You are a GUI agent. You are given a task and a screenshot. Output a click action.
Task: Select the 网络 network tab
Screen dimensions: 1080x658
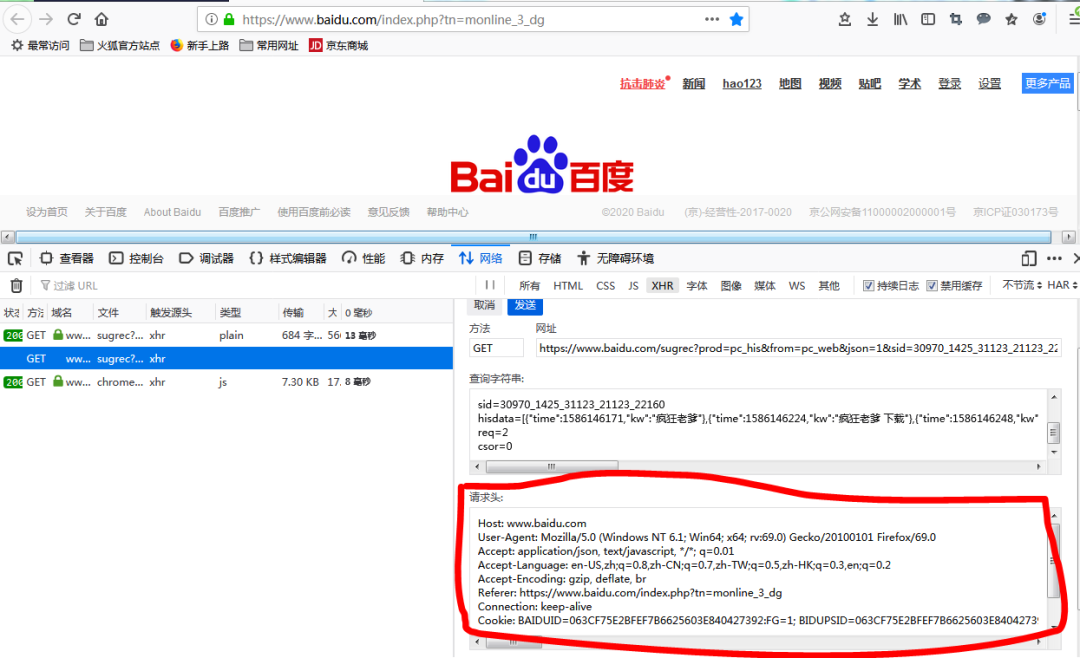tap(481, 258)
